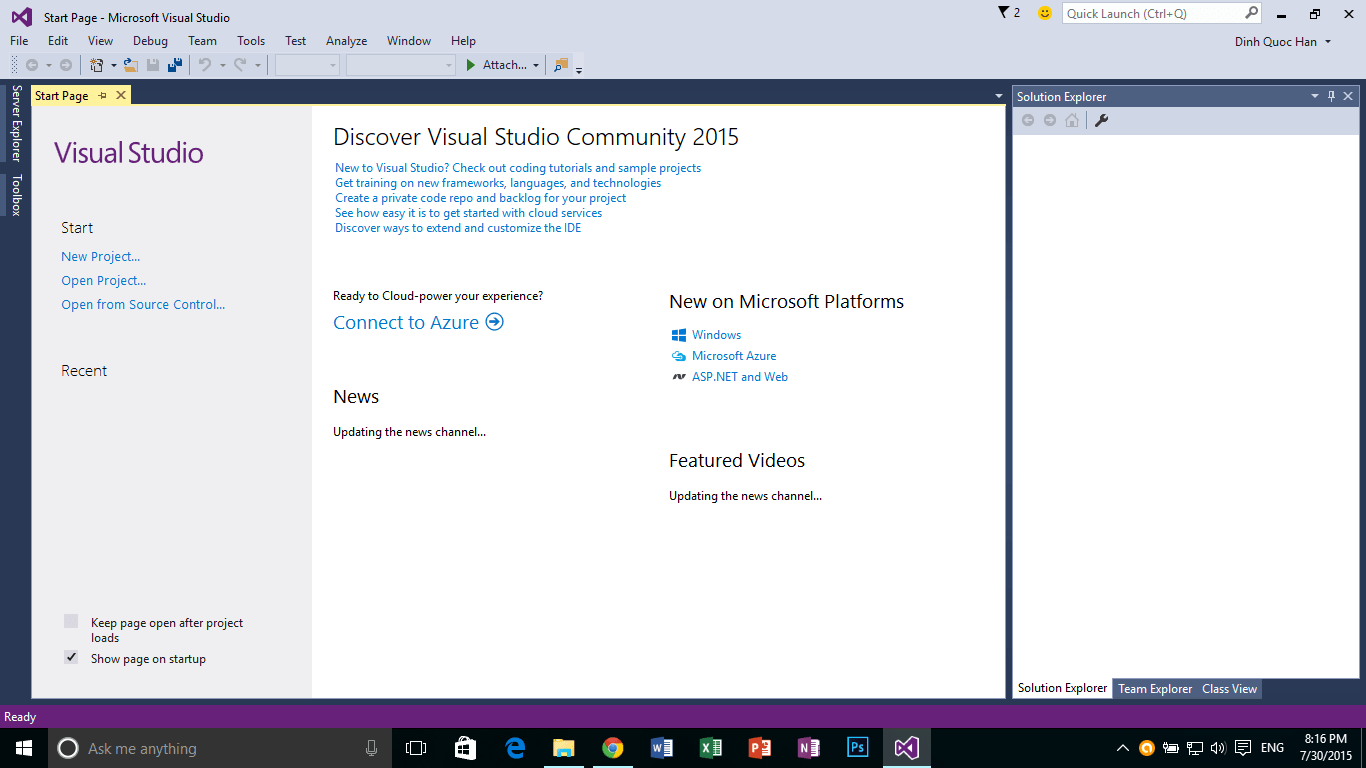The image size is (1366, 768).
Task: Click the Save All toolbar icon
Action: pyautogui.click(x=175, y=65)
